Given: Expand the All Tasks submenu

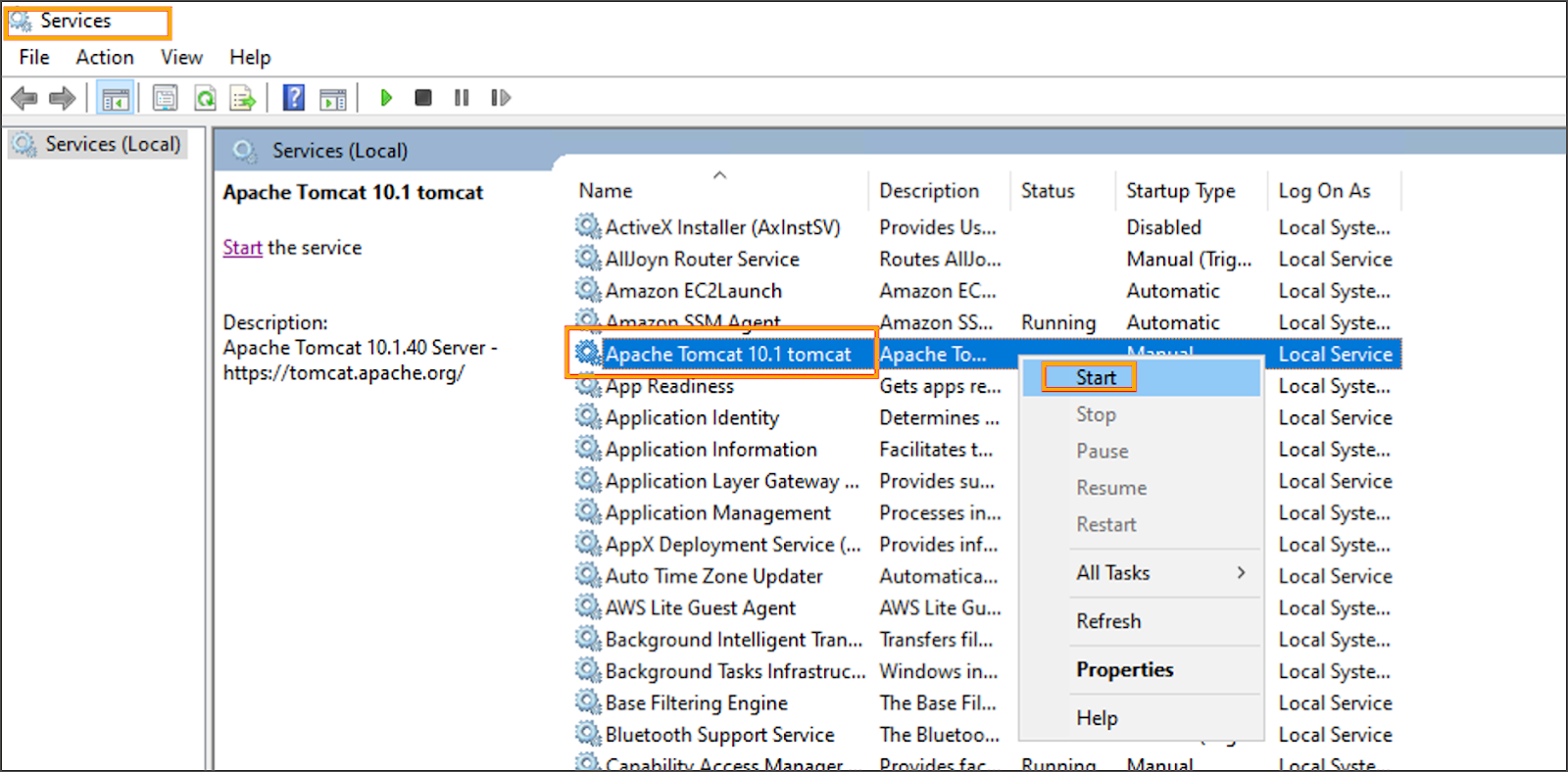Looking at the screenshot, I should tap(1141, 573).
